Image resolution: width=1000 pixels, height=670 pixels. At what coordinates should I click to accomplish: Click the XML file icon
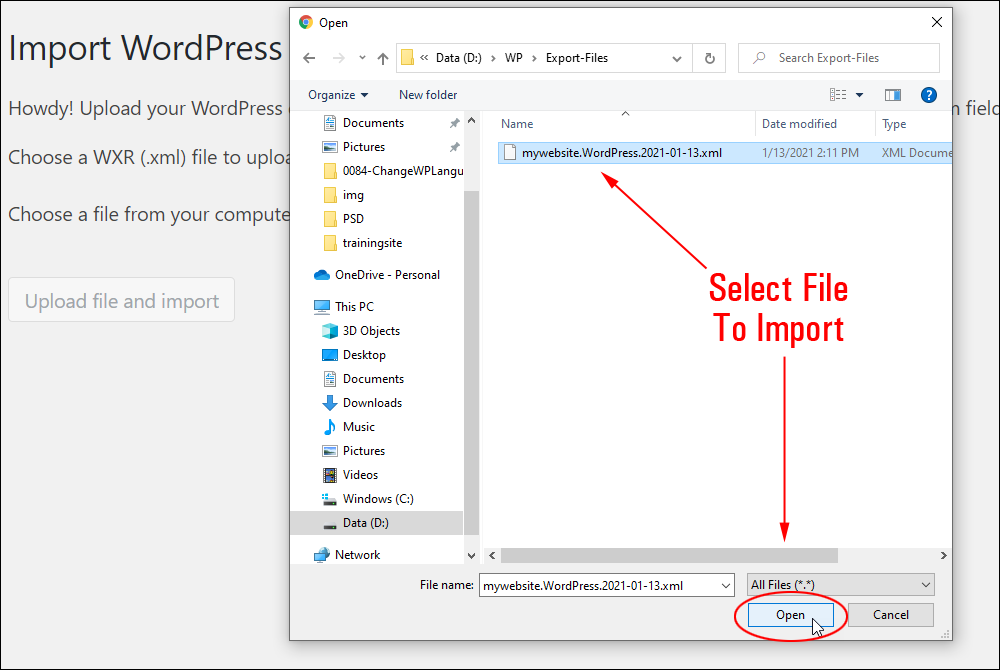tap(510, 152)
